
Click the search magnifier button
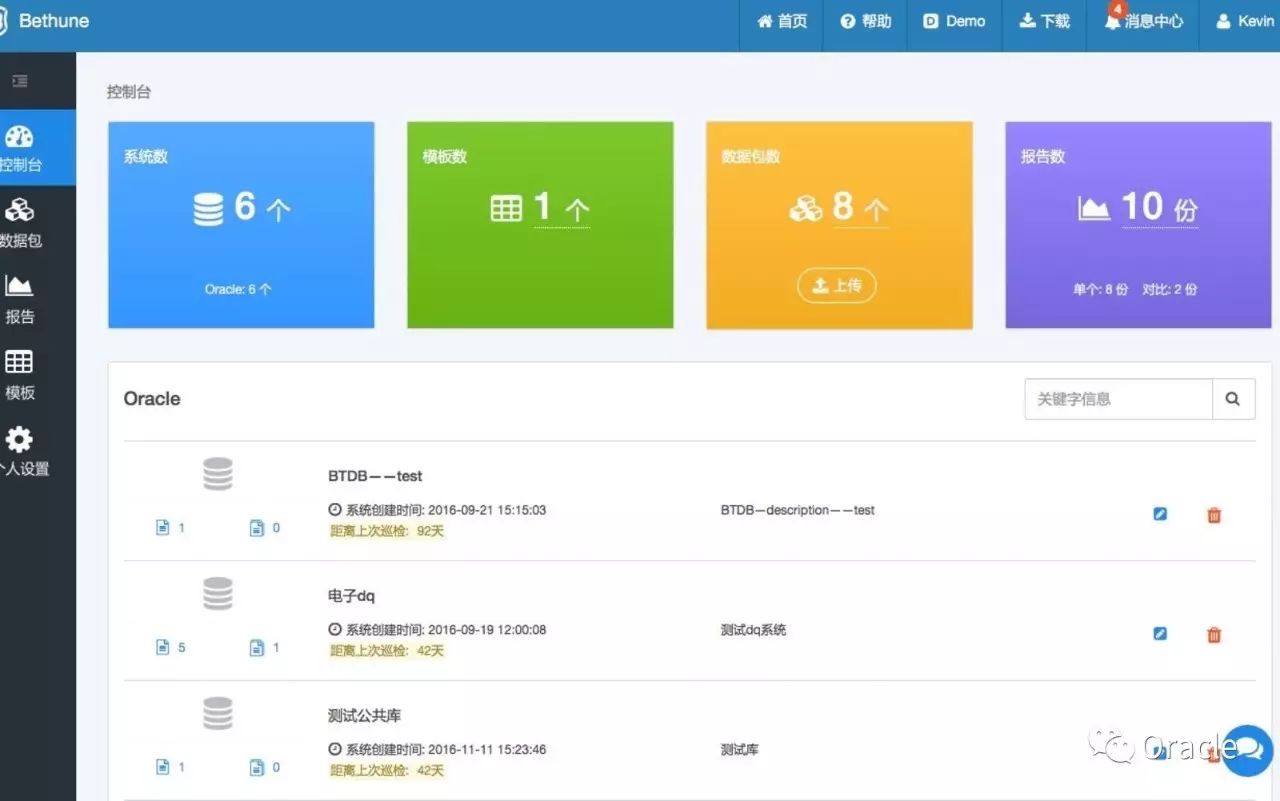(1233, 399)
